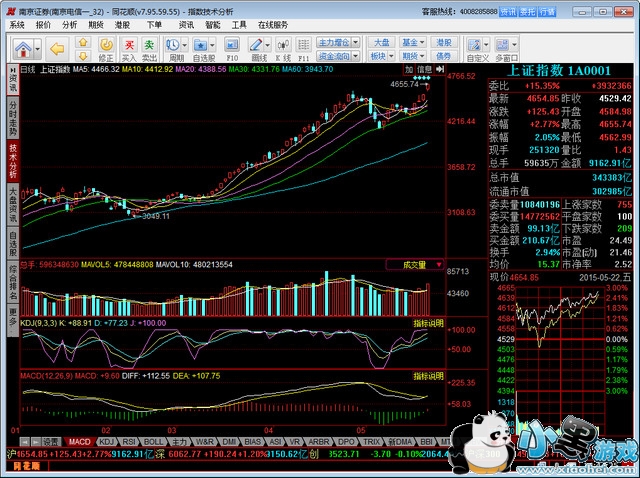
Task: Expand the 多窗口 dropdown arrow
Action: [x=514, y=45]
